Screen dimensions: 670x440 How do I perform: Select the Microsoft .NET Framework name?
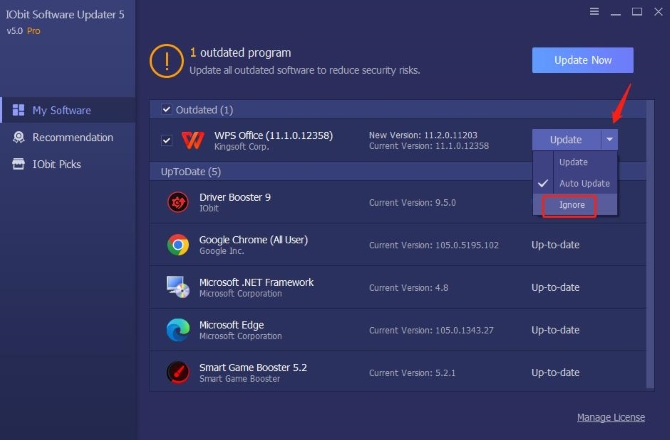[x=256, y=282]
